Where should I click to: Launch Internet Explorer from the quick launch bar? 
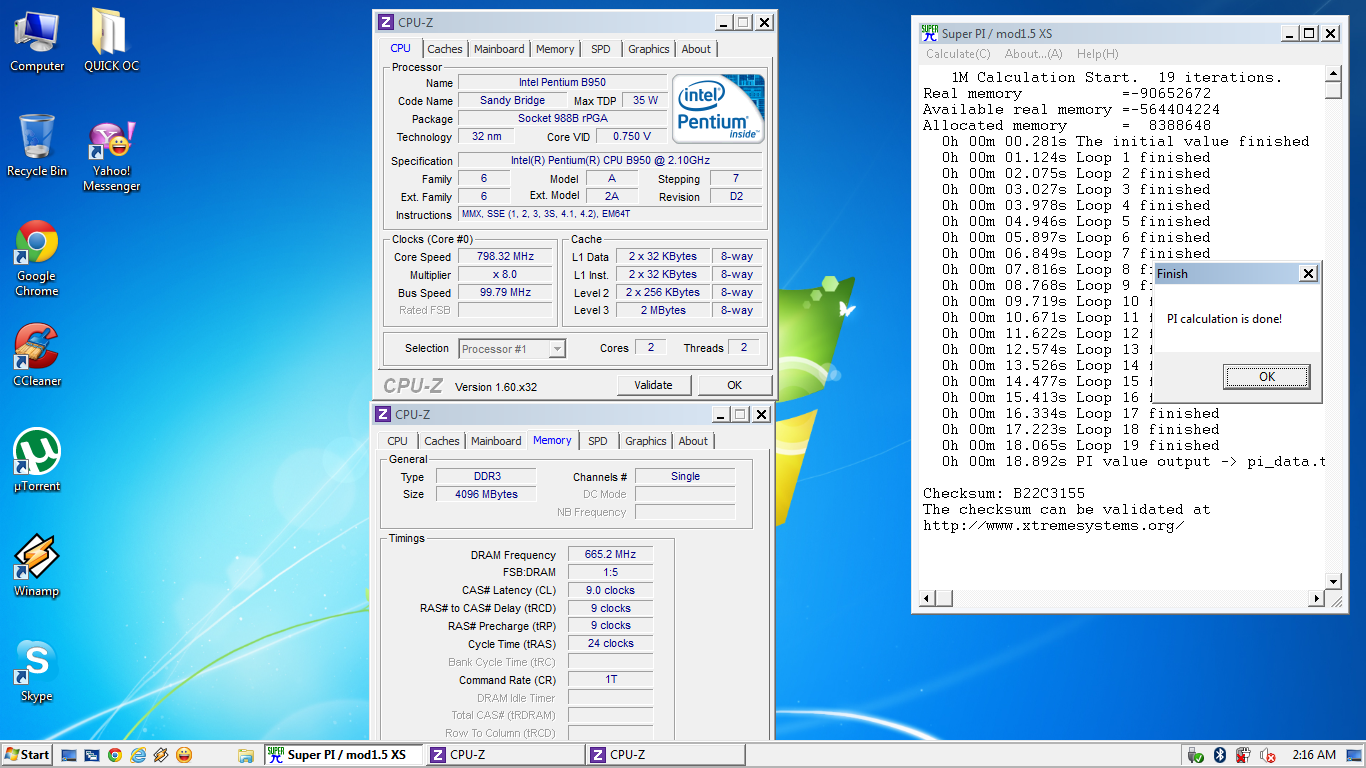point(138,755)
